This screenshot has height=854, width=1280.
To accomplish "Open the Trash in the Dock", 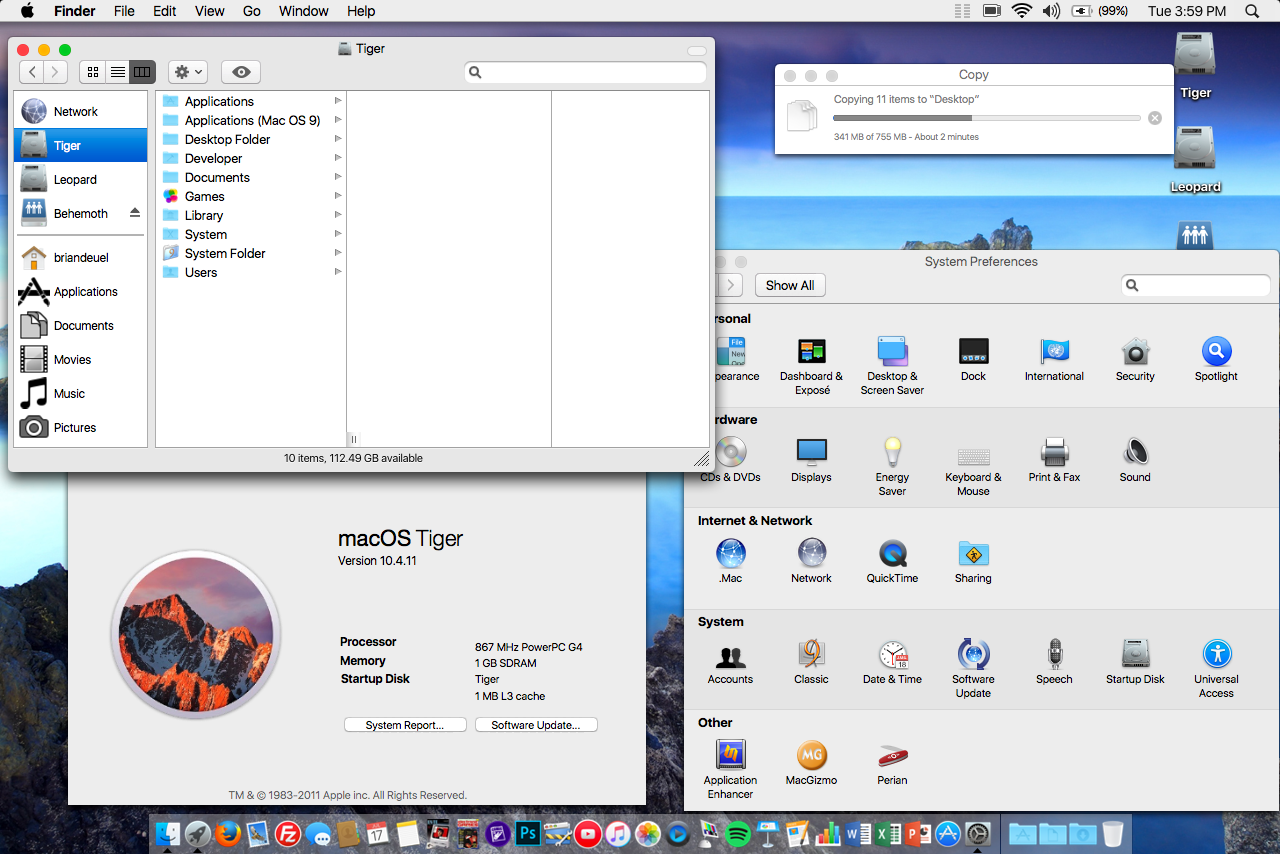I will pos(1112,833).
